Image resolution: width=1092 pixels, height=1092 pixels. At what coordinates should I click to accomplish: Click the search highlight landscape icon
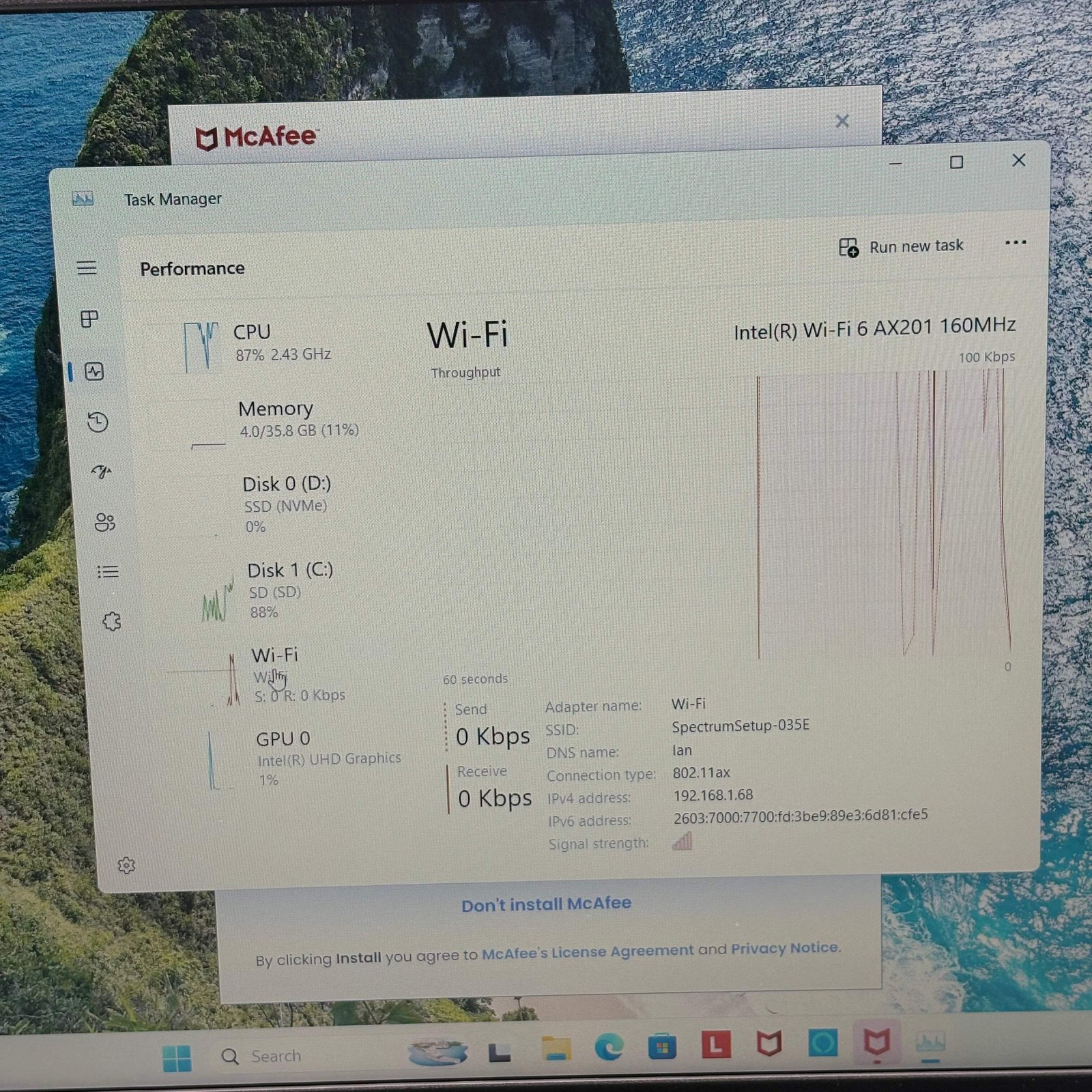pos(437,1053)
